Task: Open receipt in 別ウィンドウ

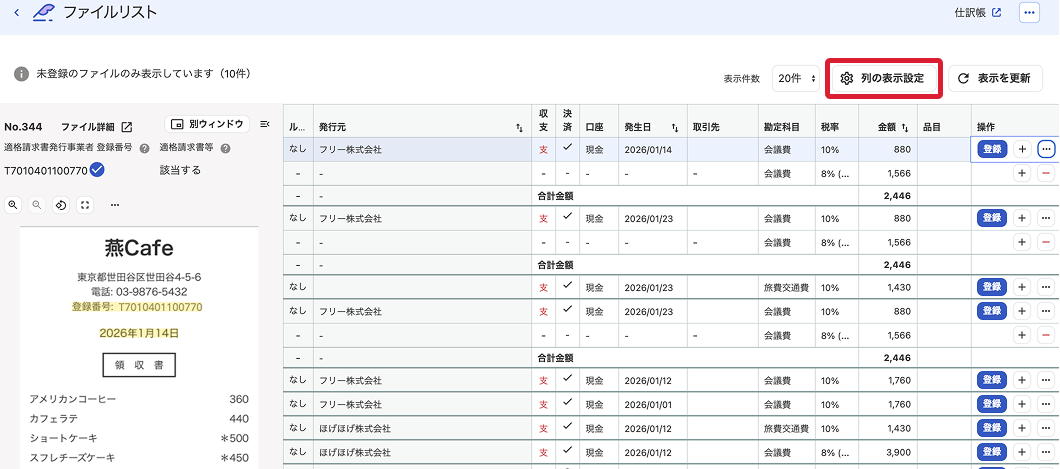Action: tap(207, 124)
